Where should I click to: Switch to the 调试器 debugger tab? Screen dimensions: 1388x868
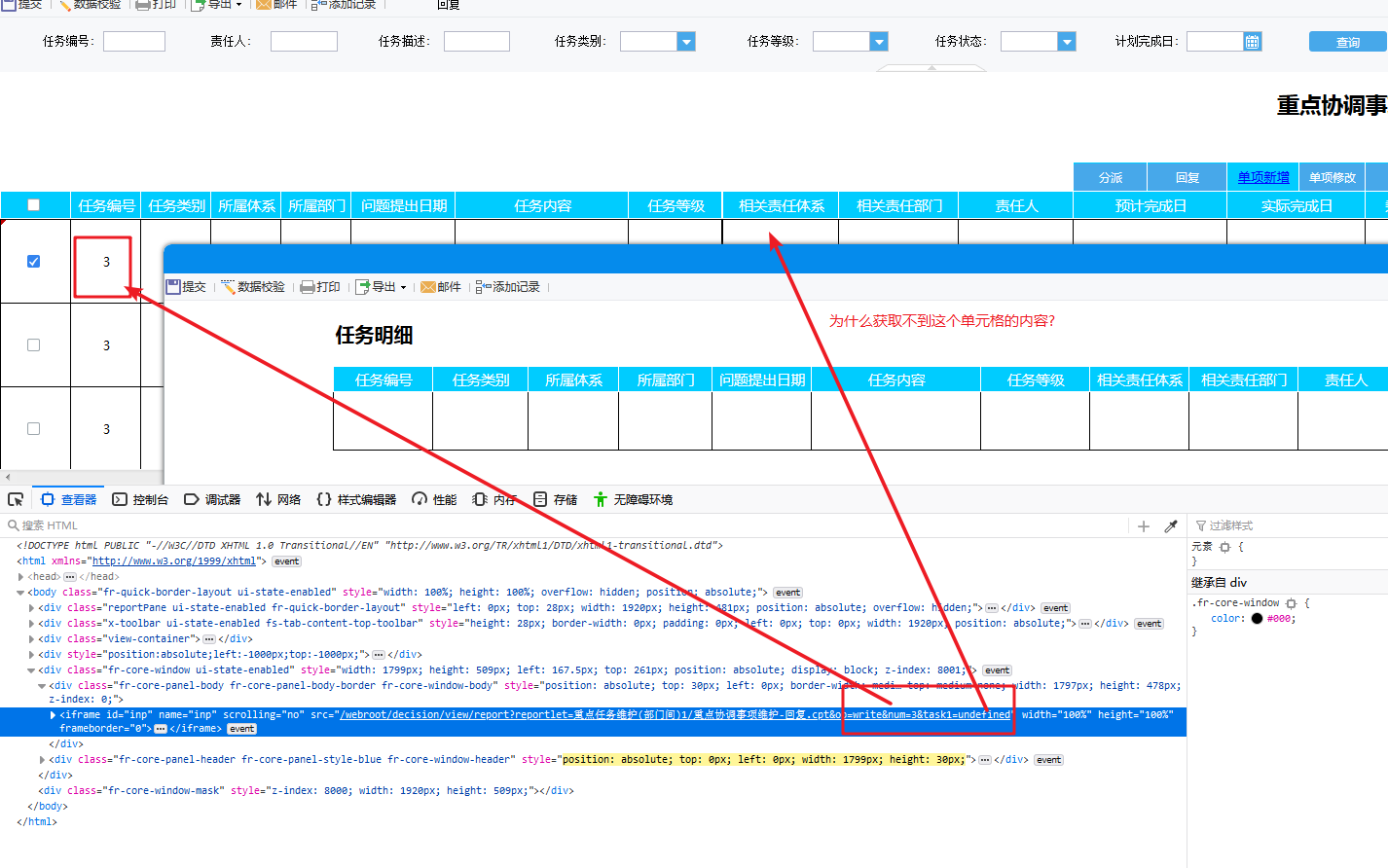pyautogui.click(x=212, y=499)
